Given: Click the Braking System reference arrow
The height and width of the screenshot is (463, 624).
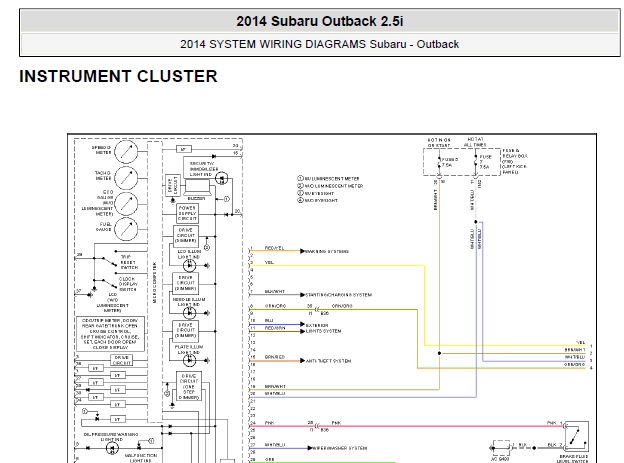Looking at the screenshot, I should point(302,251).
